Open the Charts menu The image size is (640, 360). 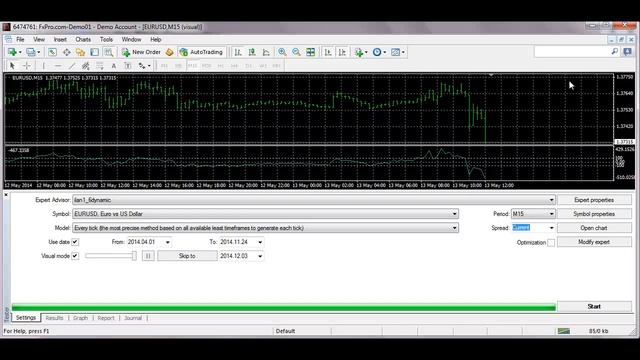[83, 40]
